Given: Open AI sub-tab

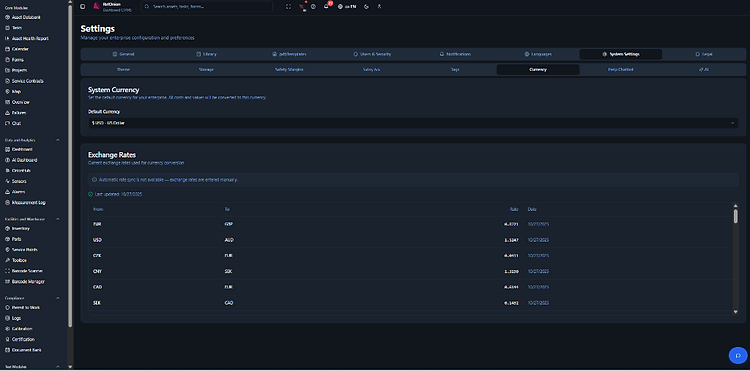Looking at the screenshot, I should (704, 69).
